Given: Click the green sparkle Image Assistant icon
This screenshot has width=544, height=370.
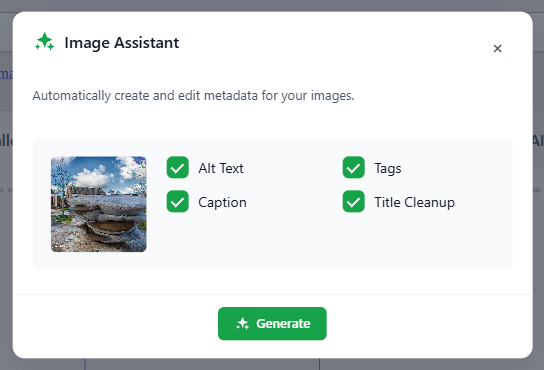Looking at the screenshot, I should [45, 42].
